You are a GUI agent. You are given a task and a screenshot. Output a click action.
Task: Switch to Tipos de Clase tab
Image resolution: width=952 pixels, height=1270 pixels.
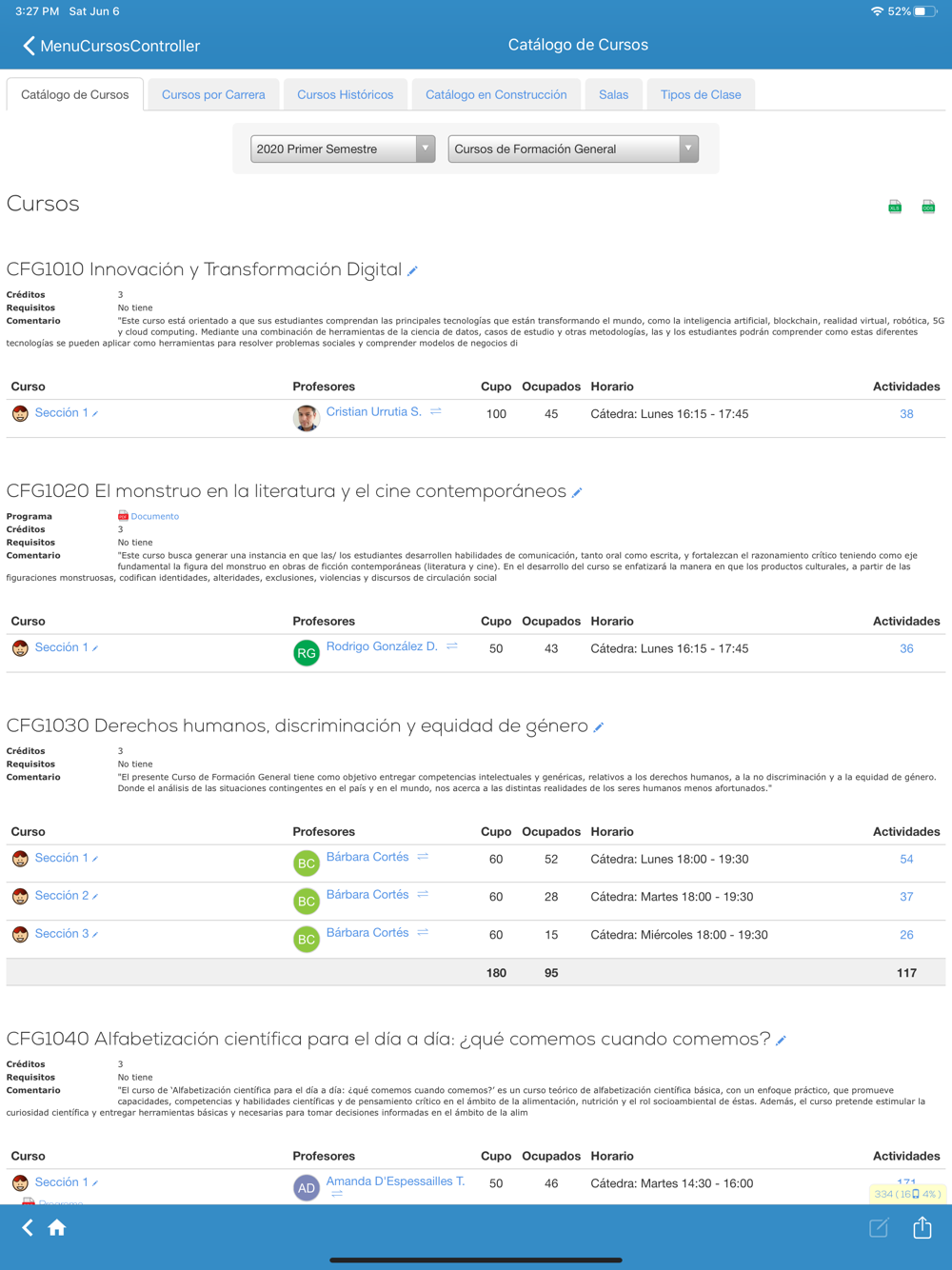[701, 94]
